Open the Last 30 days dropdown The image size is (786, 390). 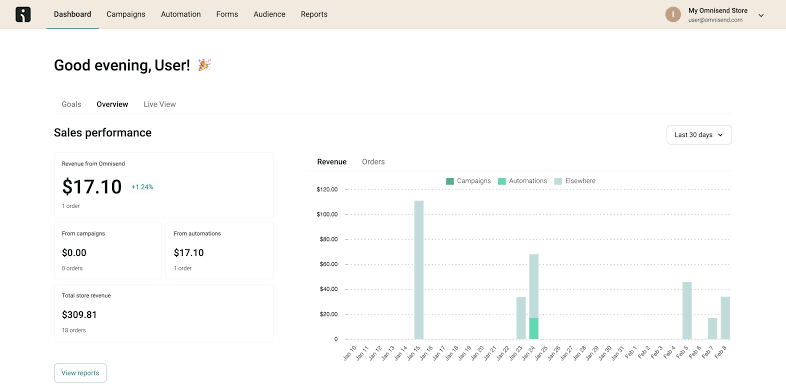click(699, 135)
